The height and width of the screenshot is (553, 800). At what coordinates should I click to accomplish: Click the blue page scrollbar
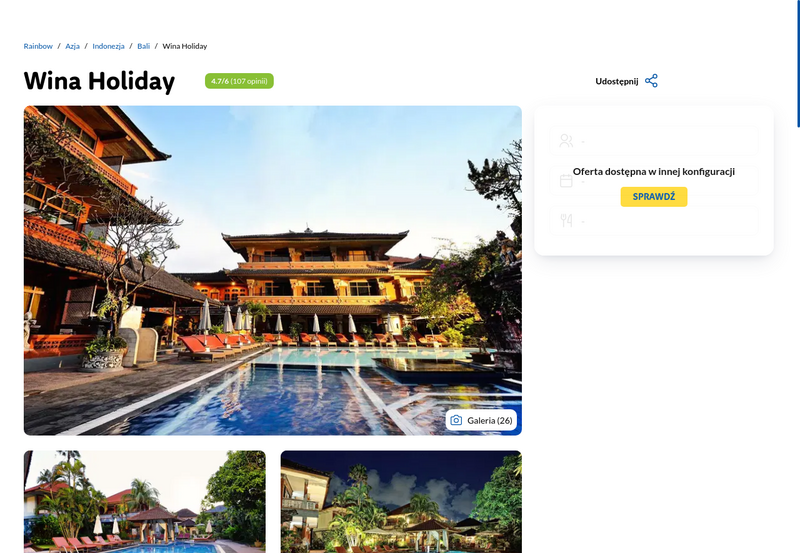798,63
